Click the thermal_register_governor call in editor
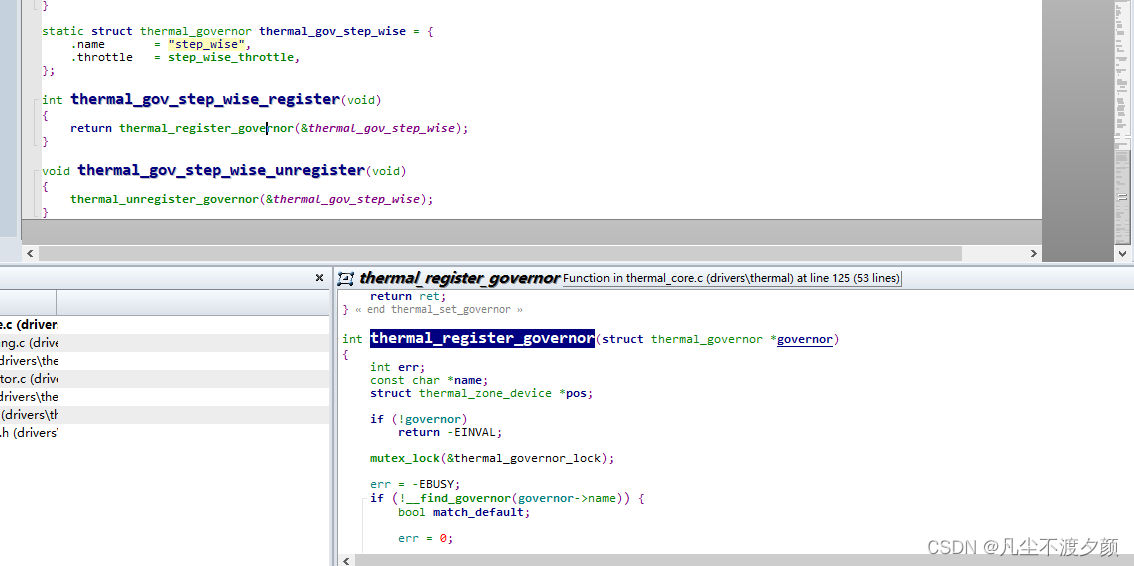The height and width of the screenshot is (566, 1134). pyautogui.click(x=206, y=128)
